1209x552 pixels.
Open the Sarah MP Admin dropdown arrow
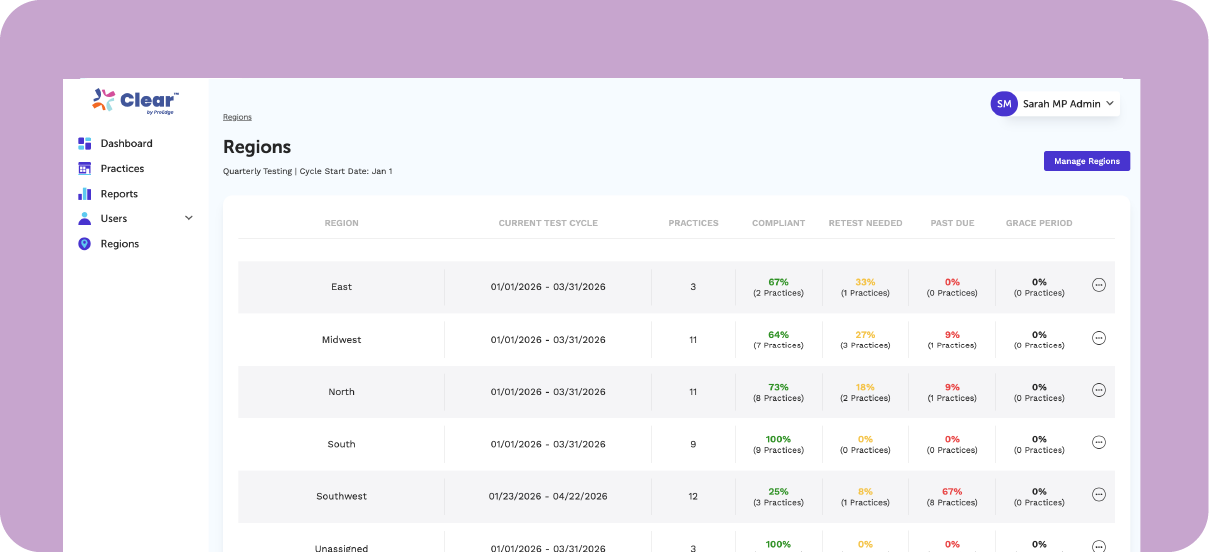click(x=1110, y=104)
